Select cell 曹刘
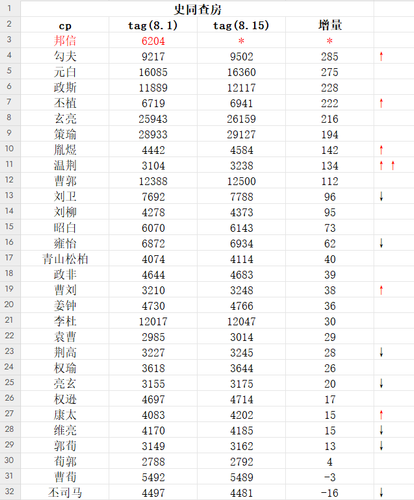Viewport: 414px width, 500px height. click(65, 290)
